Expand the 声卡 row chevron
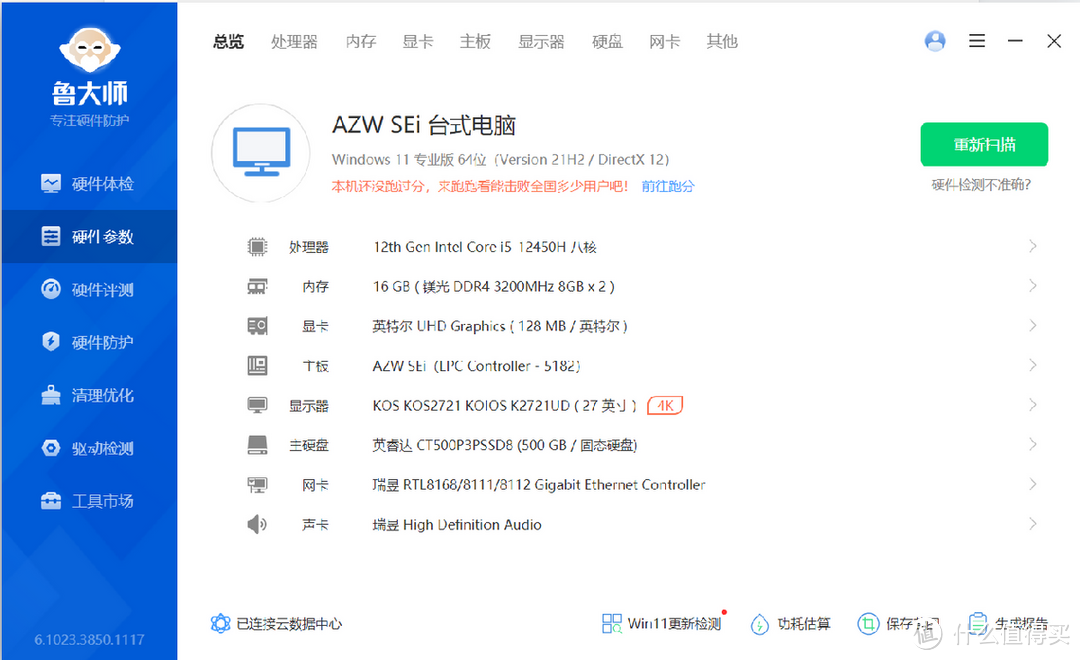This screenshot has width=1080, height=660. pyautogui.click(x=1032, y=524)
